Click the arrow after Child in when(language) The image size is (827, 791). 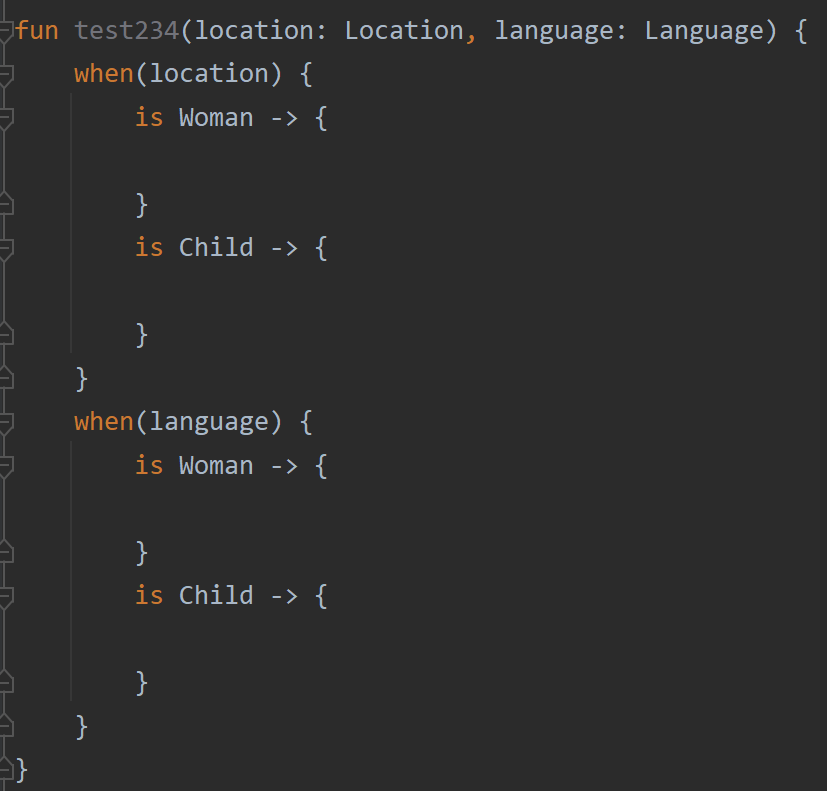(x=285, y=596)
